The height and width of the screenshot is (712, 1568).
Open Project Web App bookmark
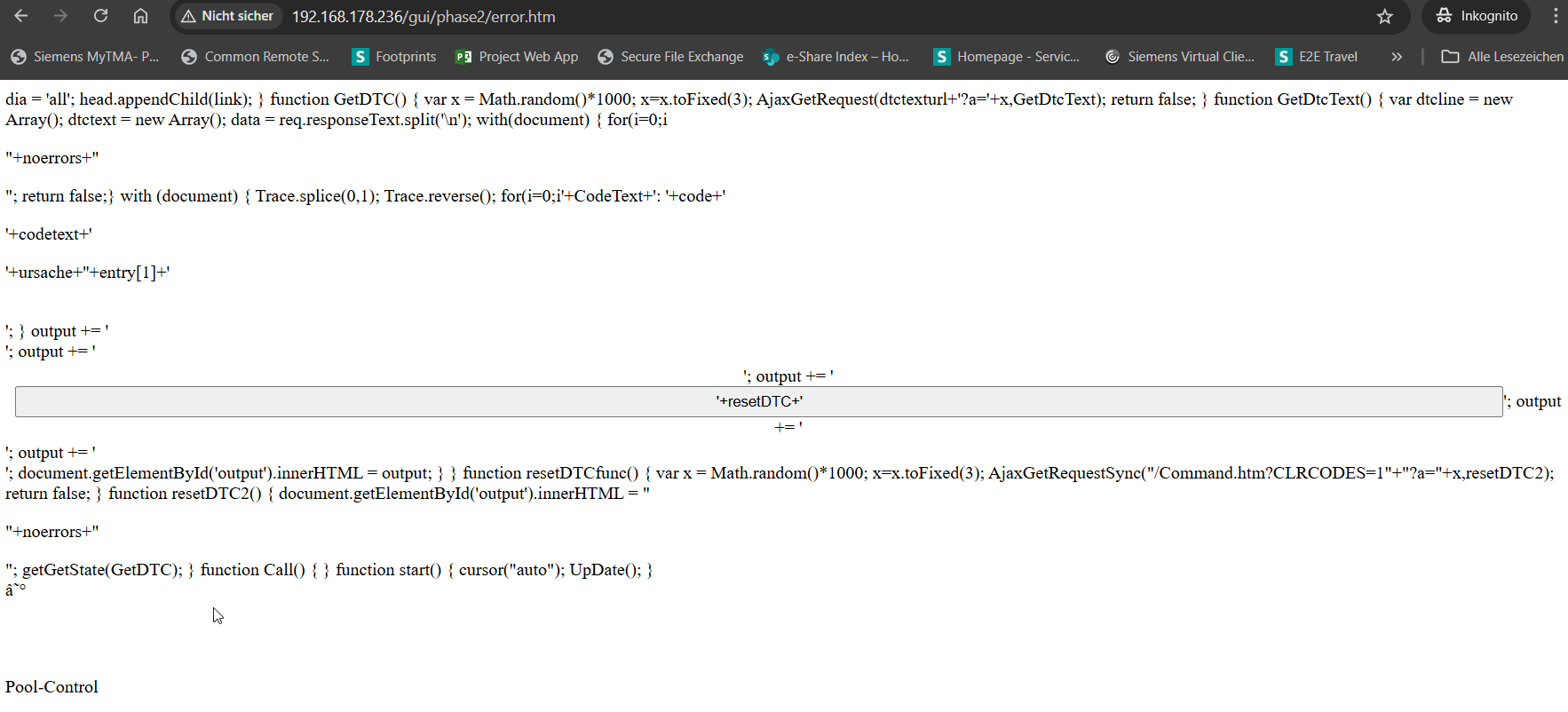[x=517, y=57]
